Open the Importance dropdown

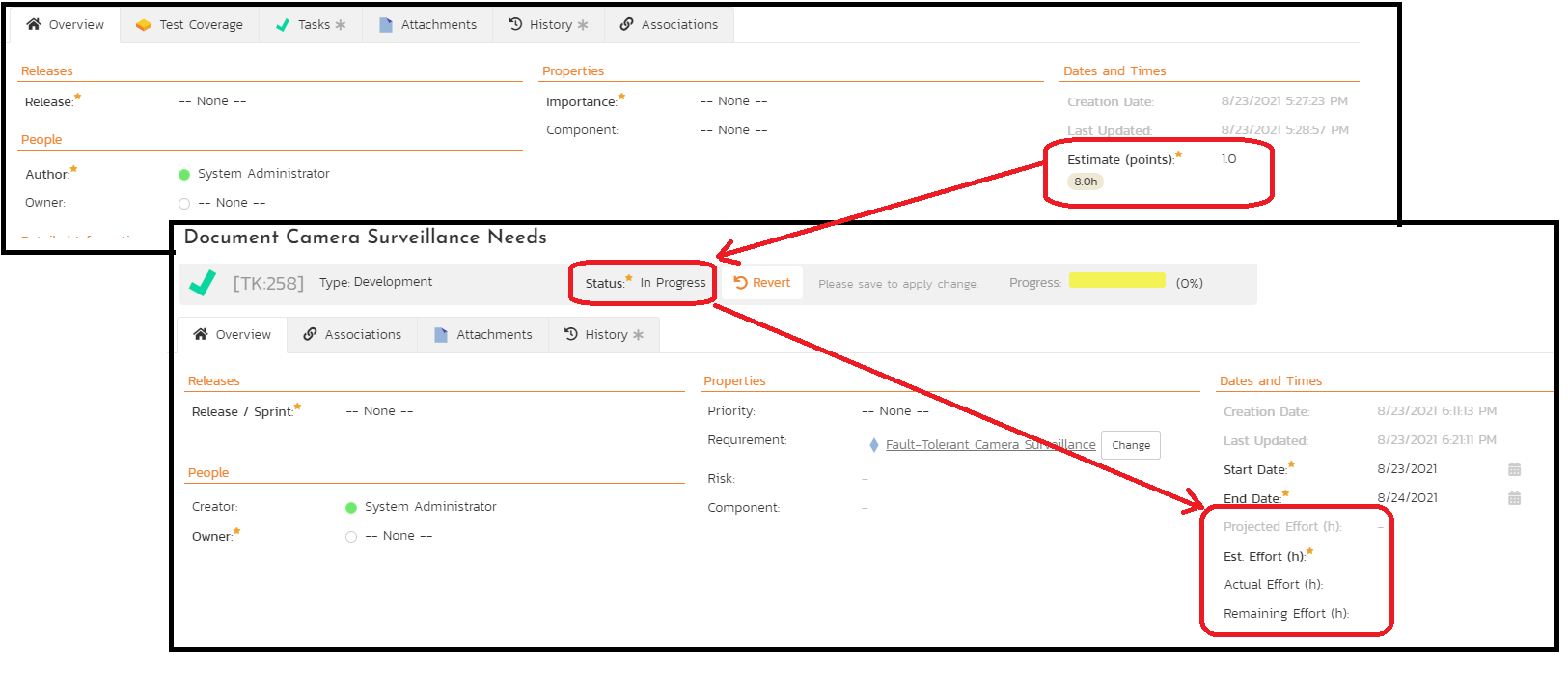(733, 101)
